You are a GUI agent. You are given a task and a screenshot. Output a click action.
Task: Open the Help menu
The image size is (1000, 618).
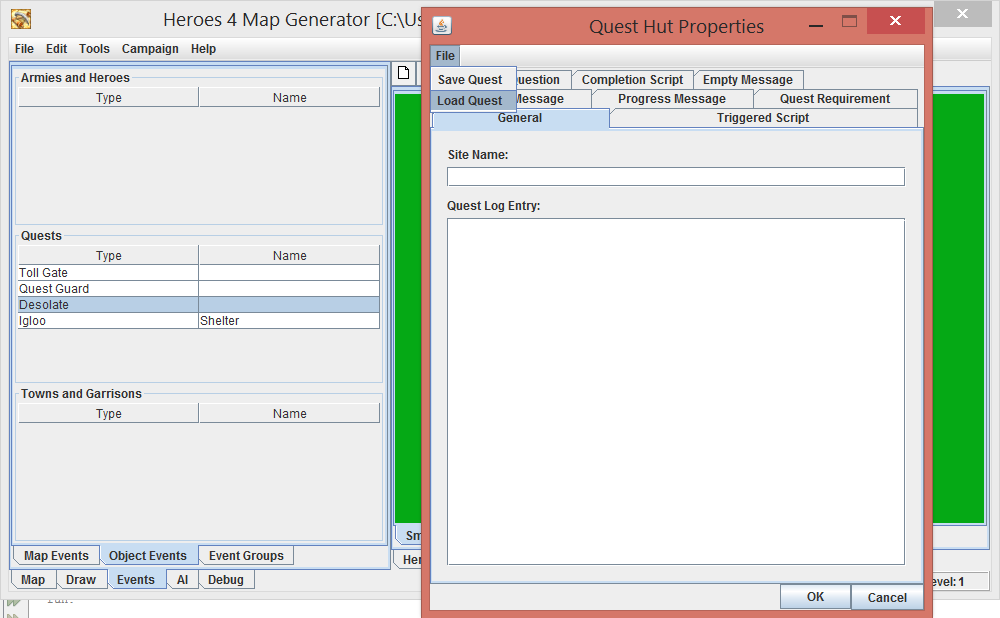(x=203, y=48)
